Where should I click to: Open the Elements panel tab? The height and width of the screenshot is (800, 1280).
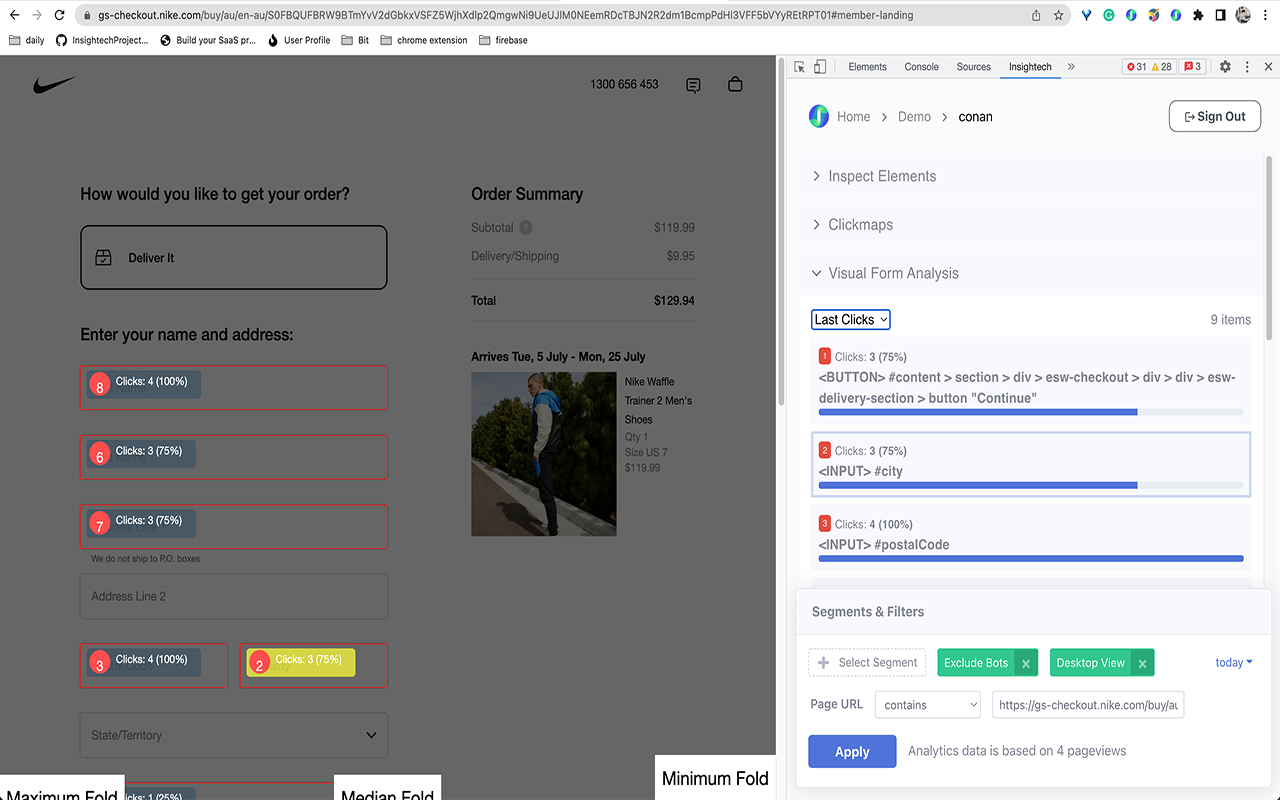pos(867,66)
